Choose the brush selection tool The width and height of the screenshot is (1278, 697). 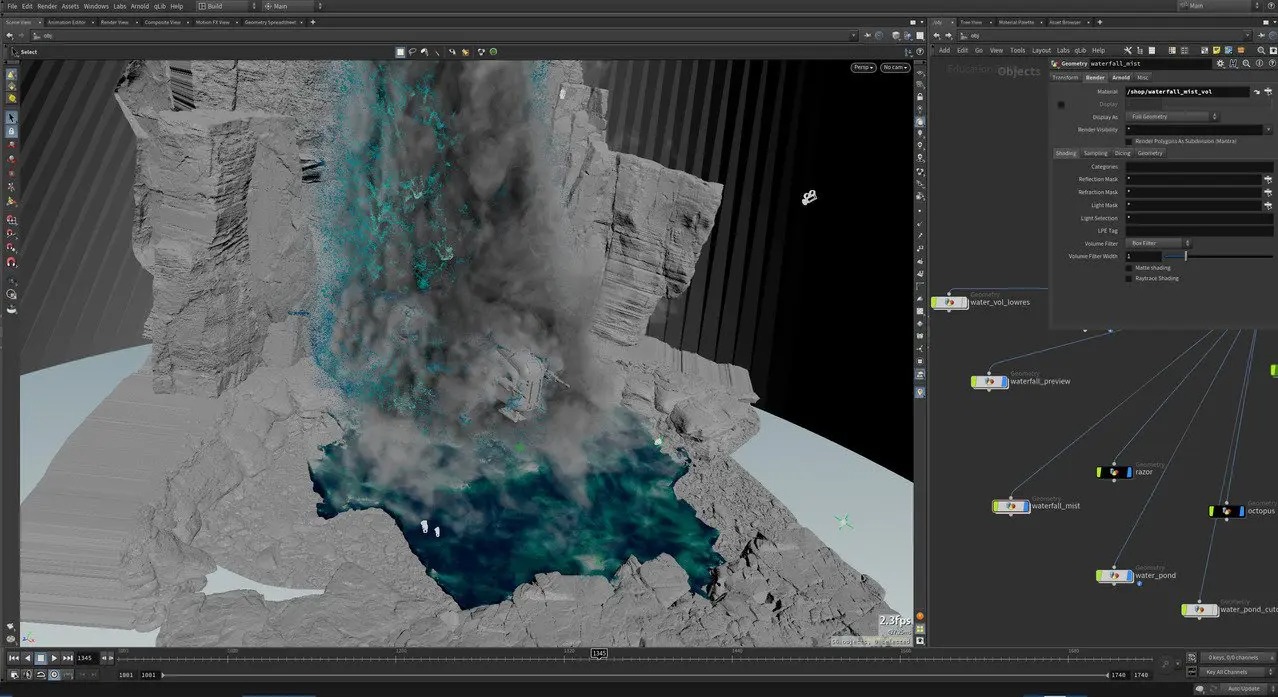click(x=424, y=52)
